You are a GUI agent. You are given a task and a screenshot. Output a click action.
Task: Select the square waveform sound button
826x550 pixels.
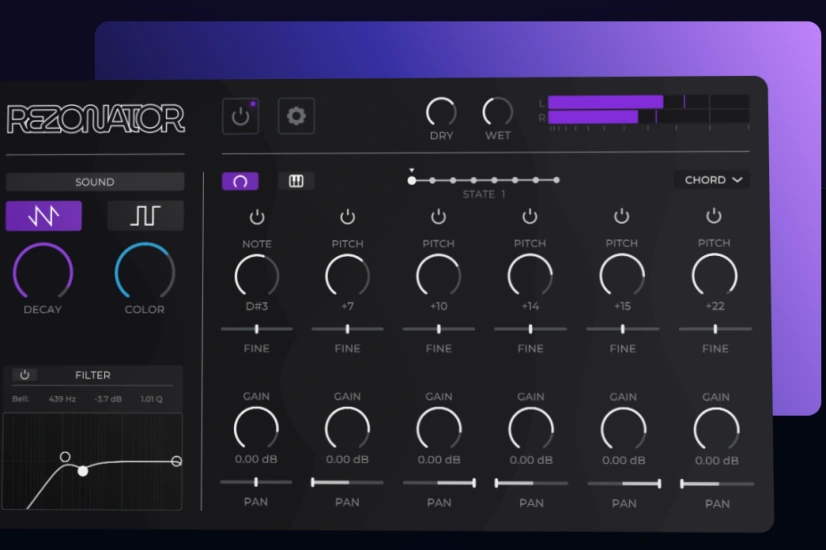[145, 216]
